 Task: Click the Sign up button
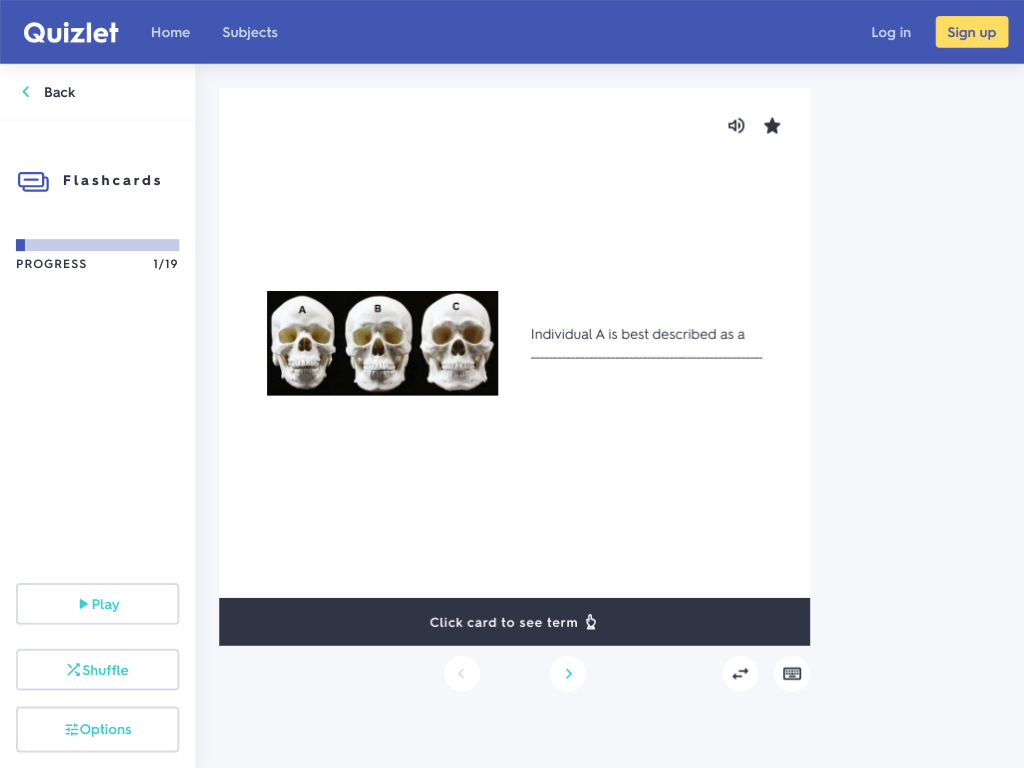pos(971,32)
